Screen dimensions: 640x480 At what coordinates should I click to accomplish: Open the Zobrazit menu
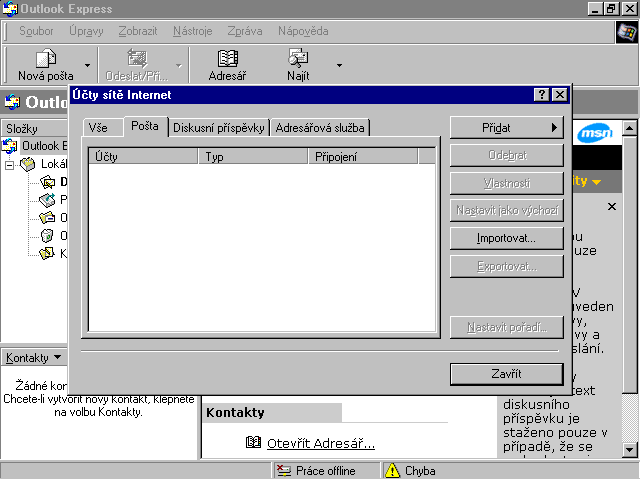pyautogui.click(x=138, y=31)
